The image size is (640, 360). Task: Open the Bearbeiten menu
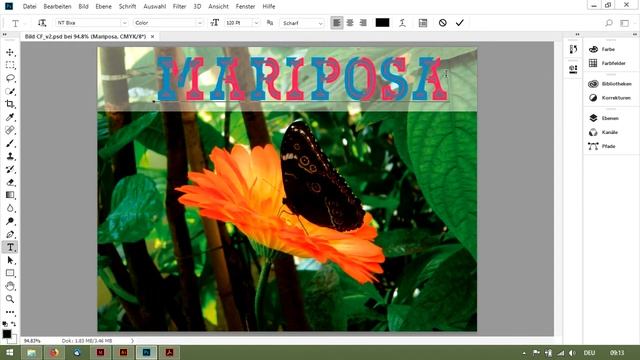click(57, 7)
